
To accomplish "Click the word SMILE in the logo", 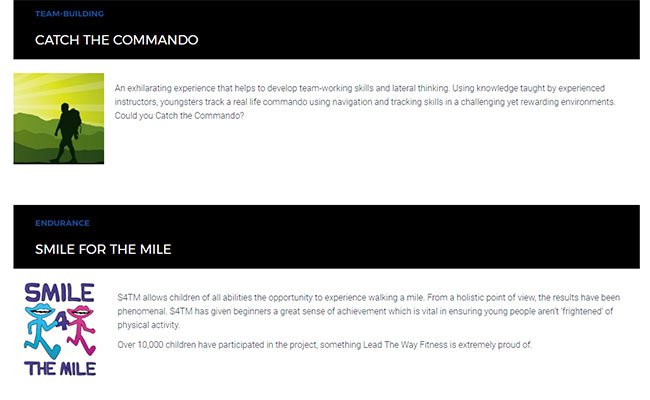I will coord(60,292).
